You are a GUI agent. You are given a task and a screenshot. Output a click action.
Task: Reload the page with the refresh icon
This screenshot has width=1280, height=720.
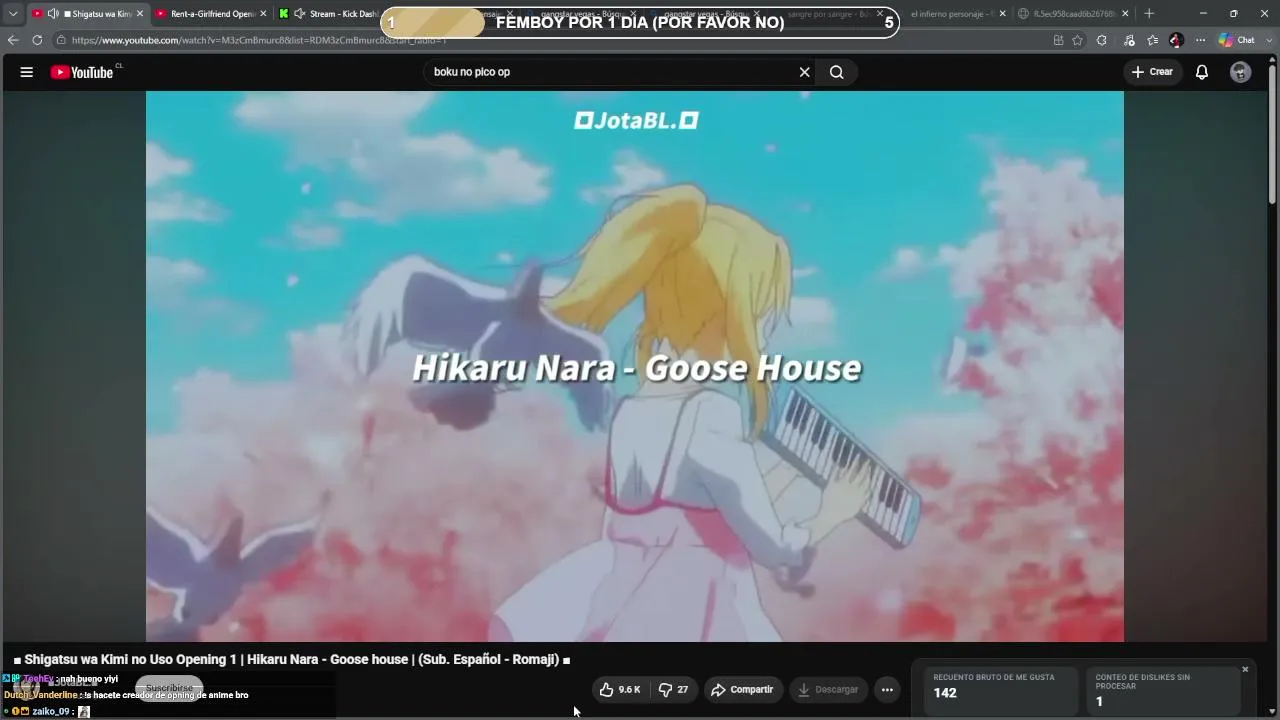tap(37, 40)
